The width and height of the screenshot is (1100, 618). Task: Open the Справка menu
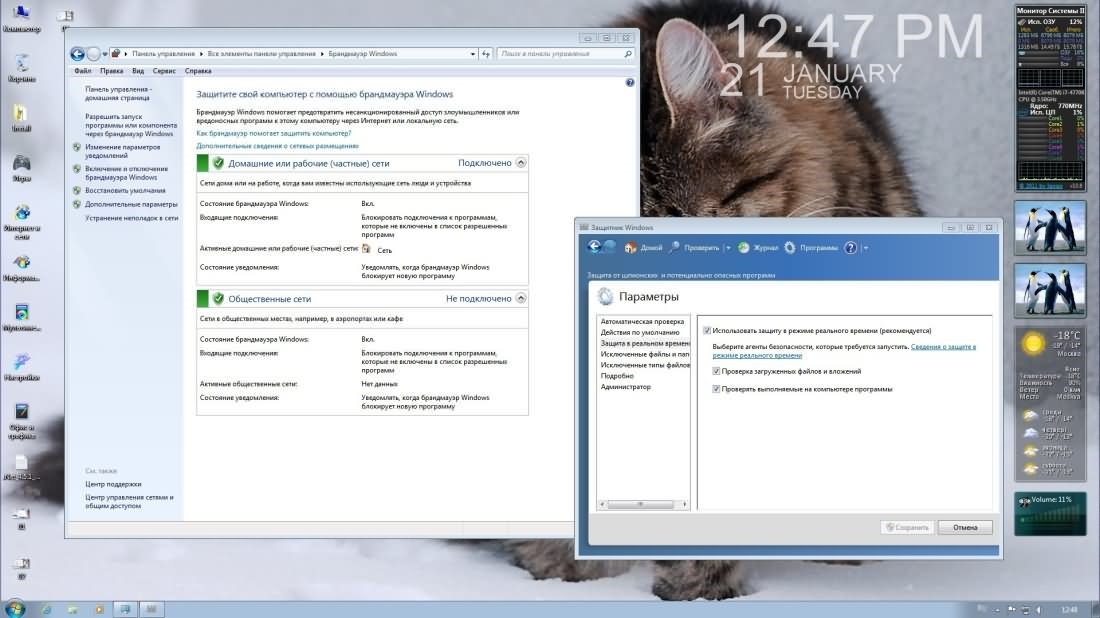tap(198, 71)
